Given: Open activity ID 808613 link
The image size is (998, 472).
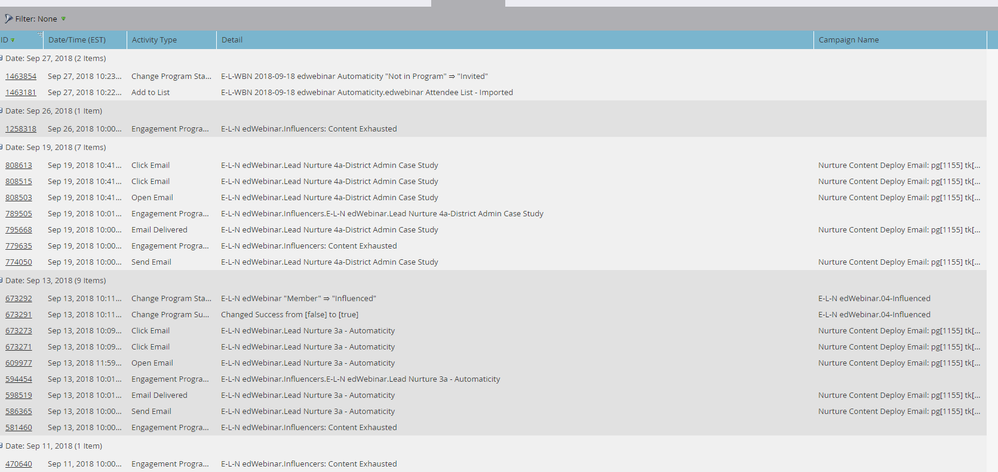Looking at the screenshot, I should coord(18,165).
